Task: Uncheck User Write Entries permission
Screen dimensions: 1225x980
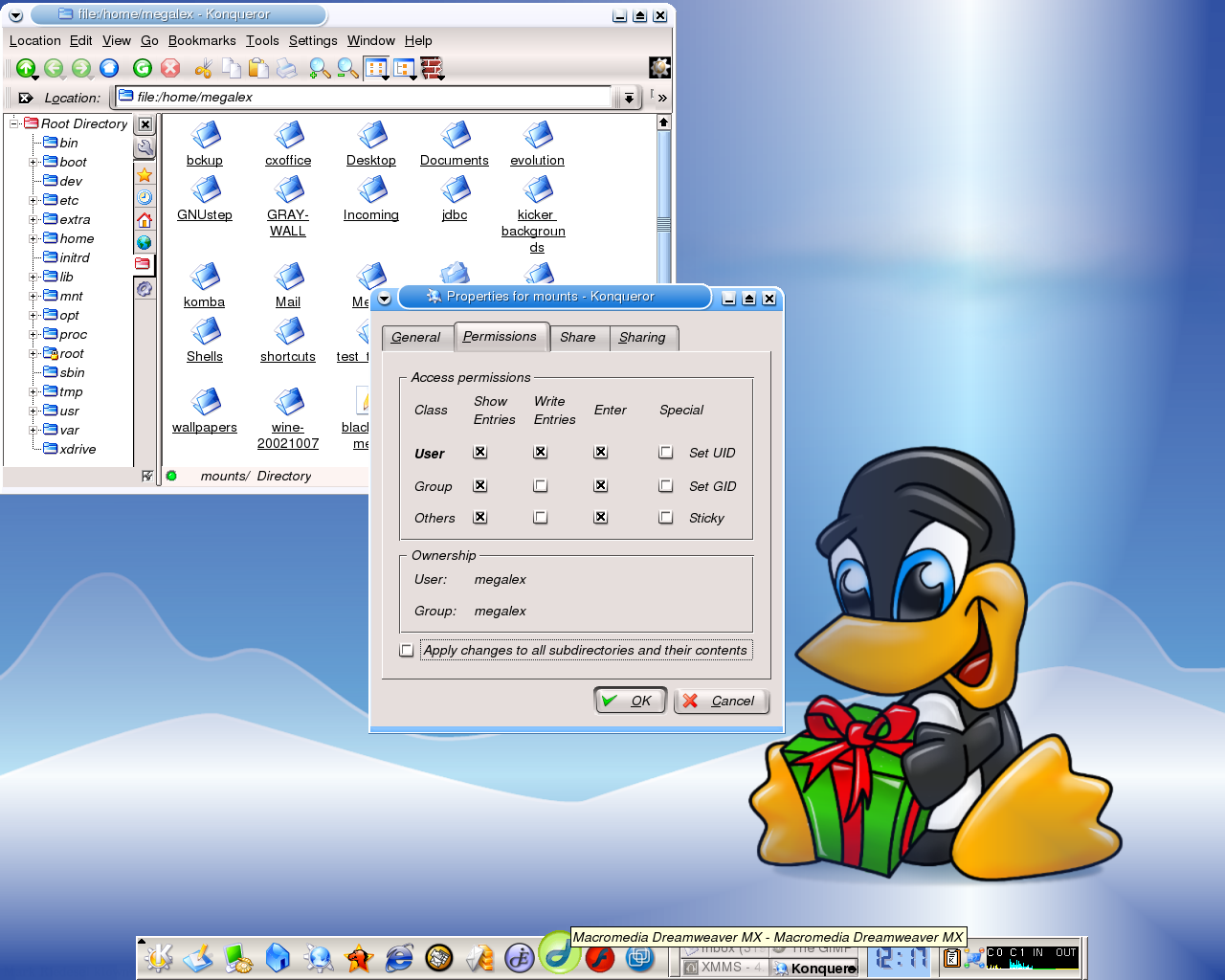Action: click(x=541, y=452)
